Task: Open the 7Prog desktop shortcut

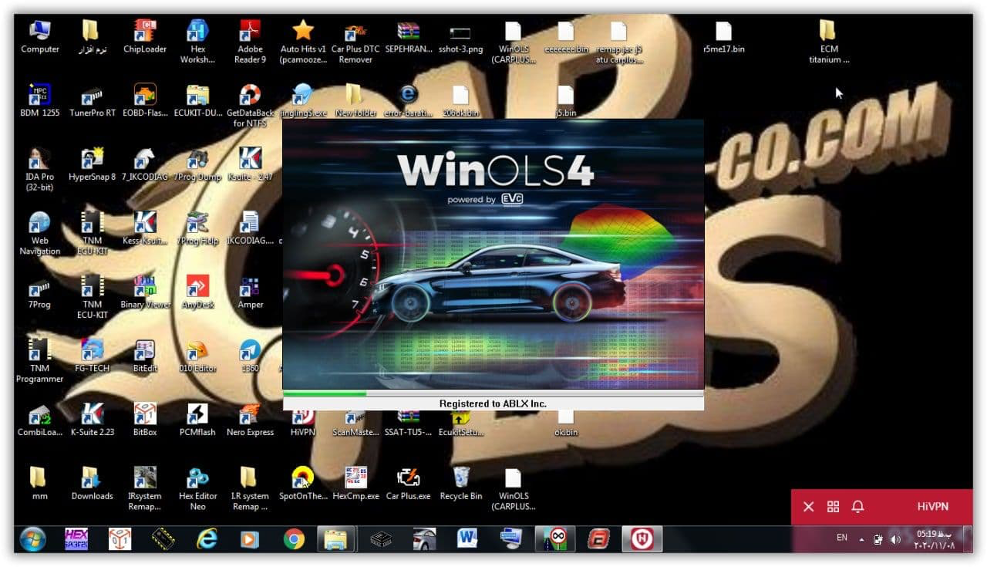Action: coord(40,292)
